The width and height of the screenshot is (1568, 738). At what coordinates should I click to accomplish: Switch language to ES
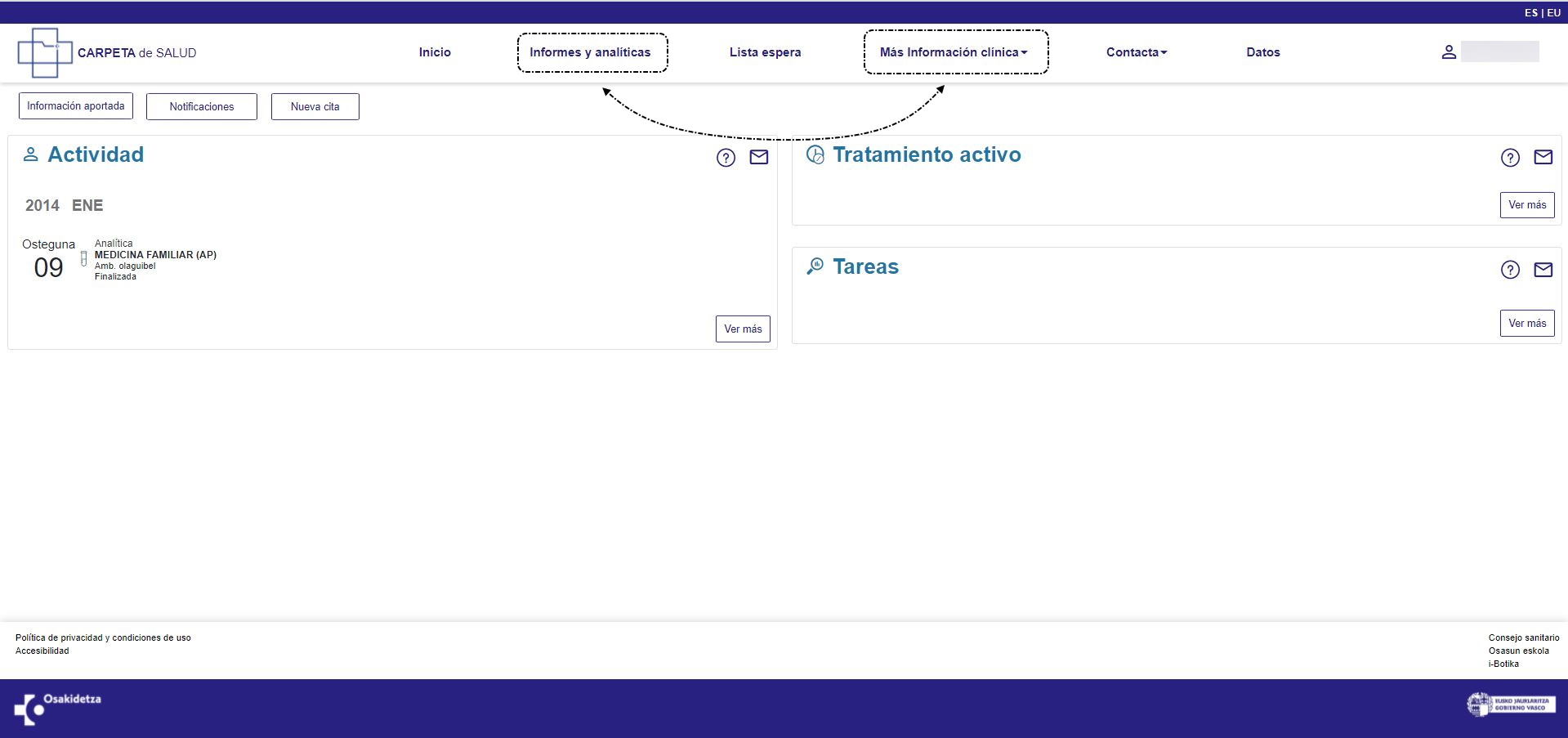[x=1531, y=13]
